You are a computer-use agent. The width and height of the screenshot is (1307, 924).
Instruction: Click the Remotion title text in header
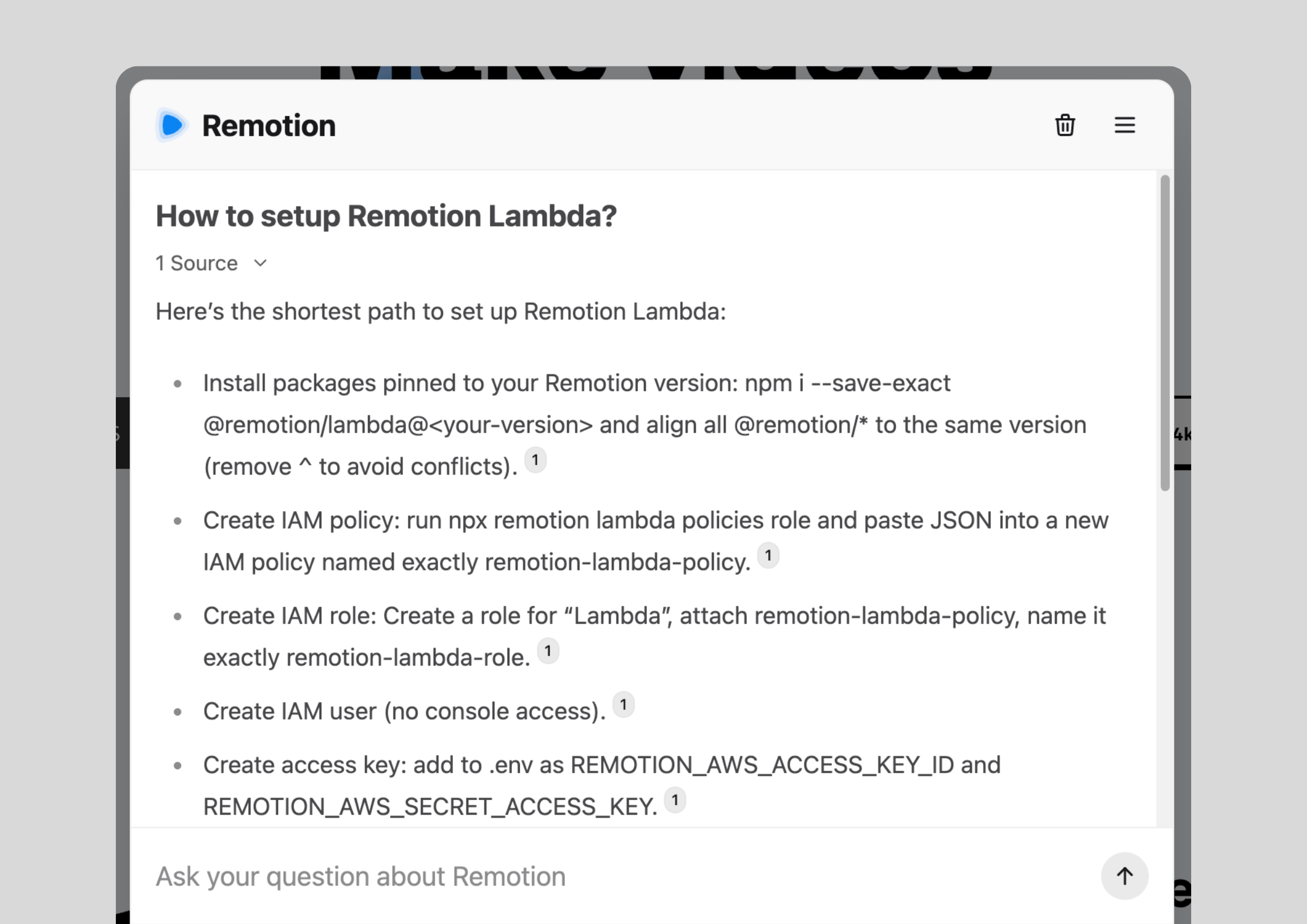268,126
